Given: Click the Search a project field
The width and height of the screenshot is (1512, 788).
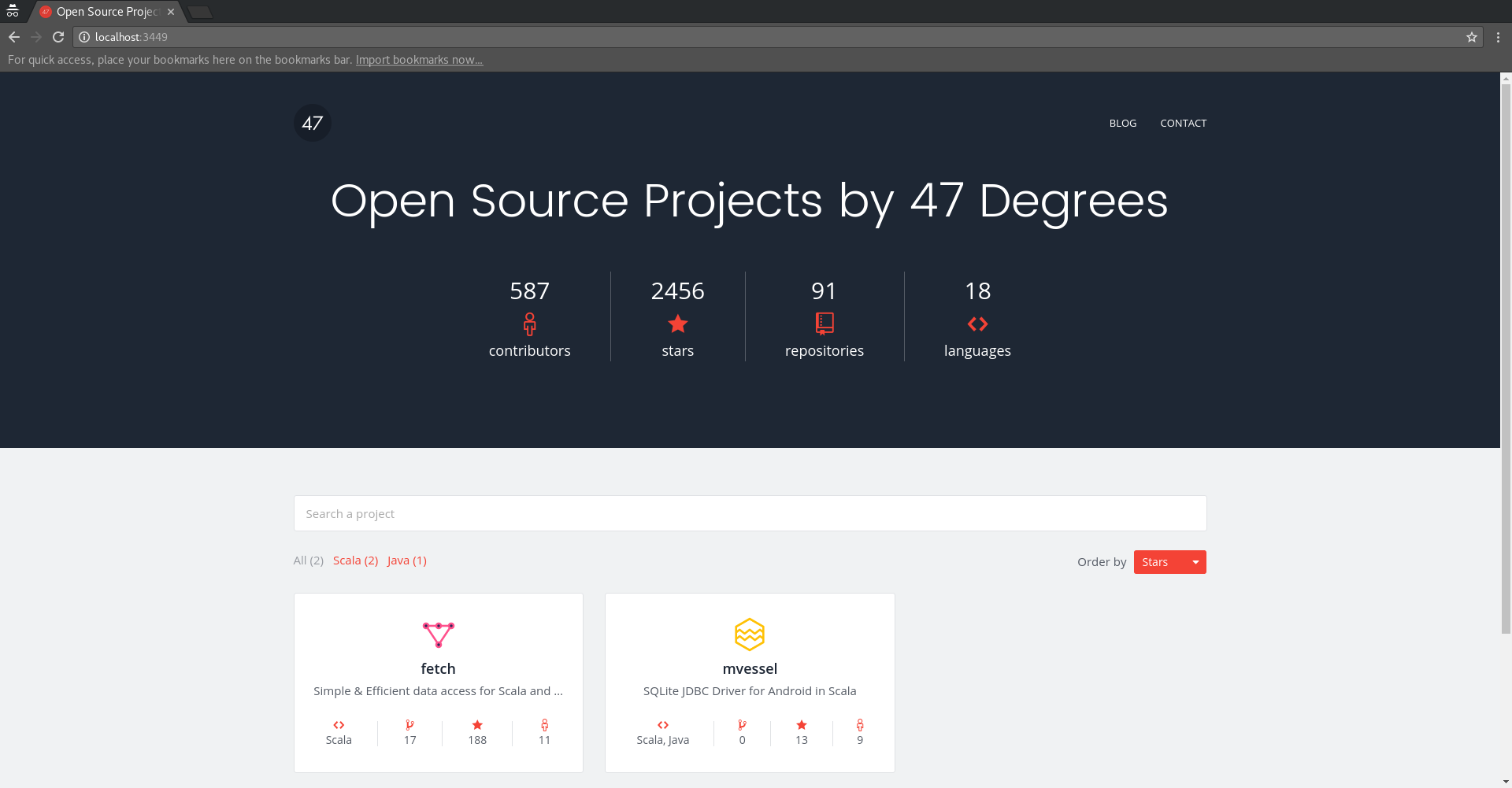Looking at the screenshot, I should pyautogui.click(x=750, y=513).
